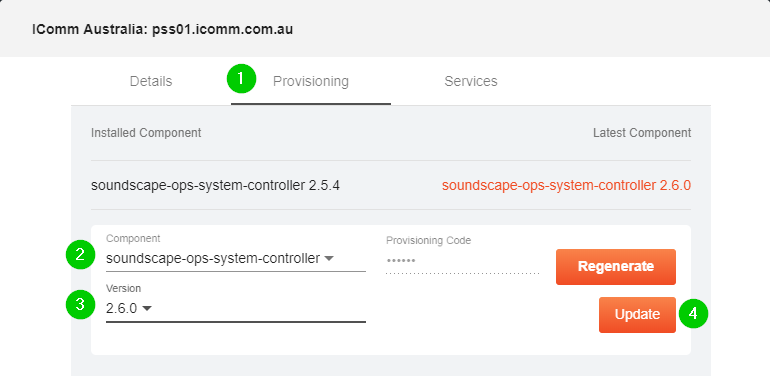Screen dimensions: 770x376
Task: Click the Installed Component column header
Action: [146, 133]
